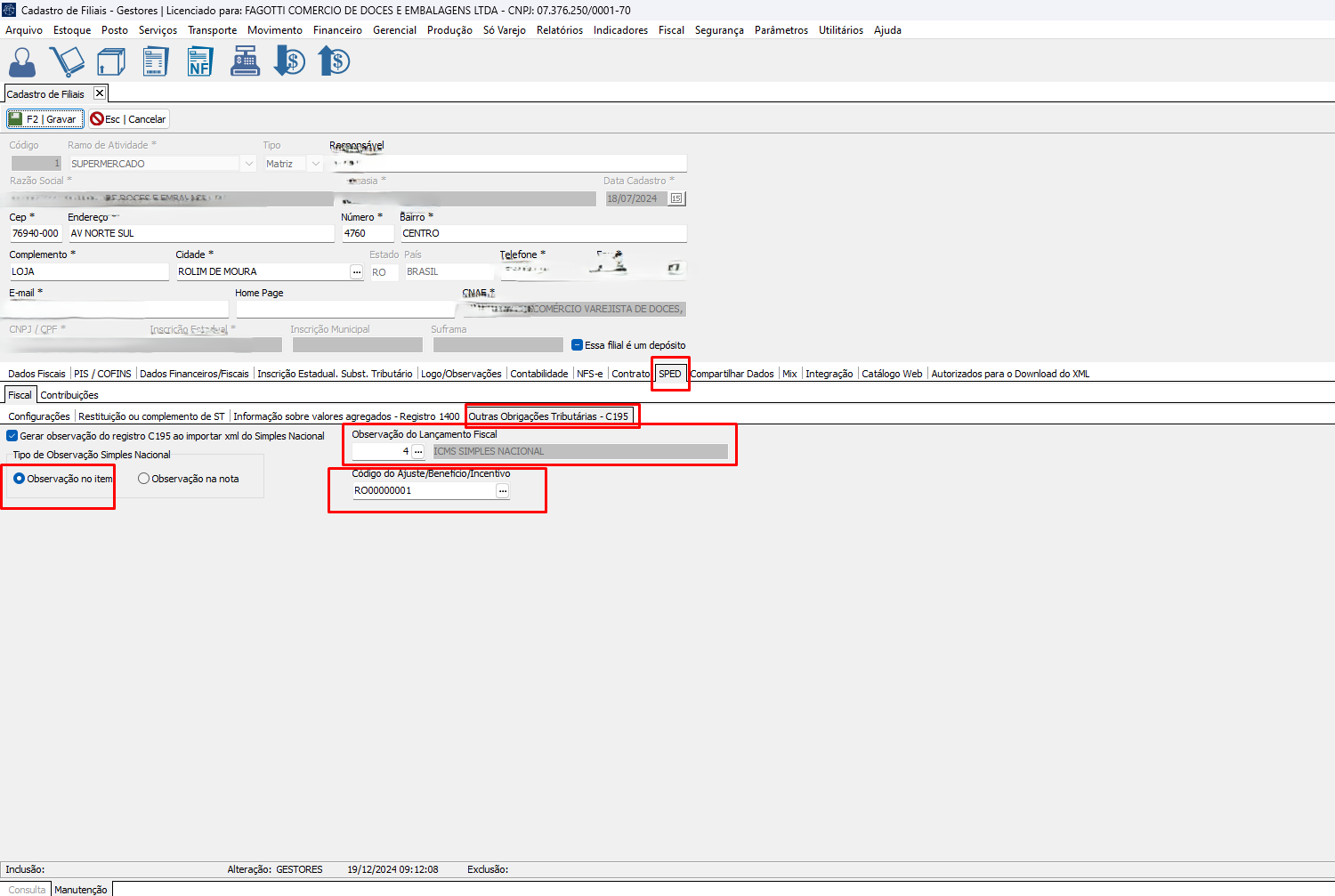
Task: Click the money with down arrow icon
Action: click(x=289, y=62)
